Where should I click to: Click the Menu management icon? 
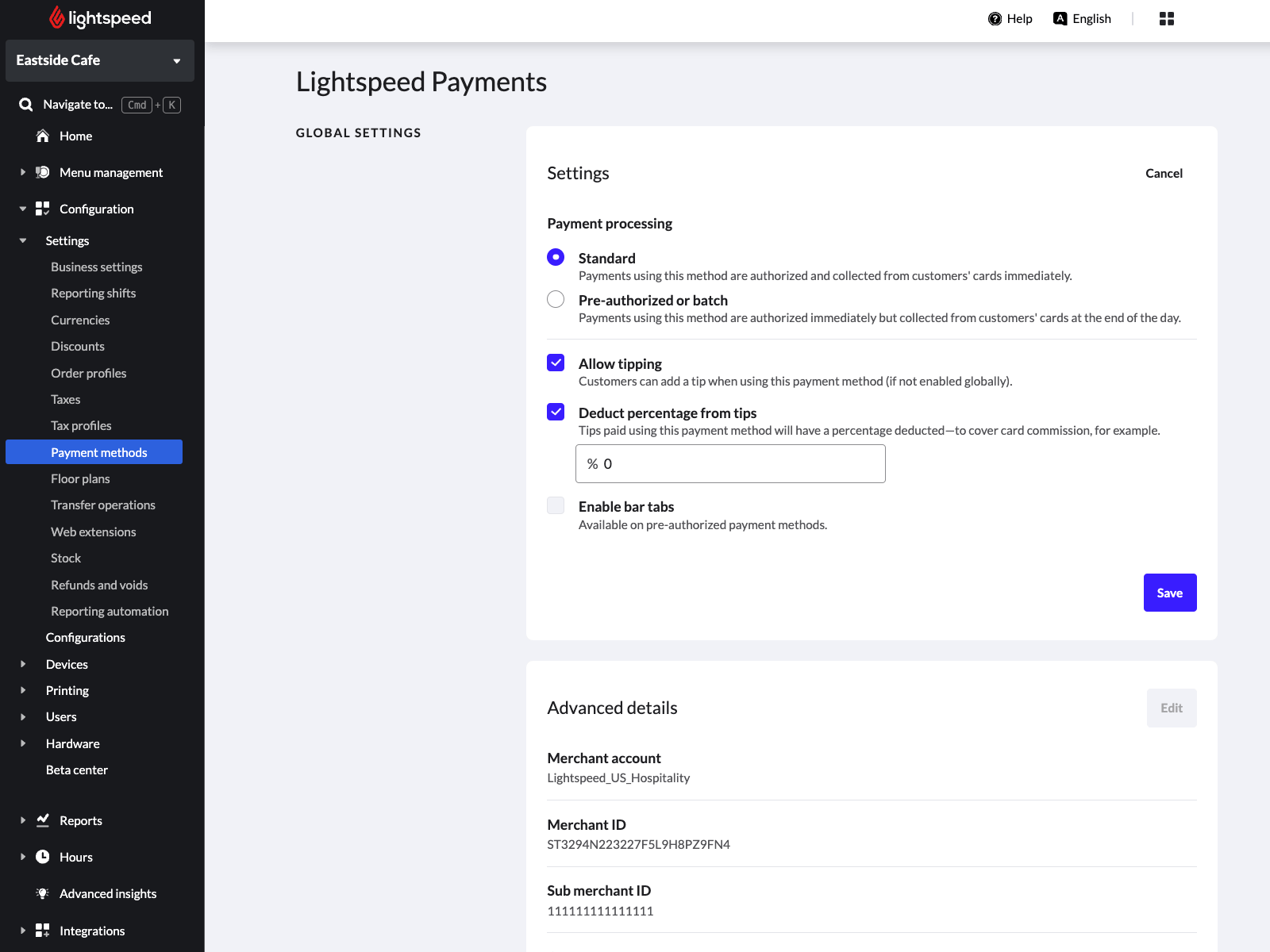coord(42,172)
